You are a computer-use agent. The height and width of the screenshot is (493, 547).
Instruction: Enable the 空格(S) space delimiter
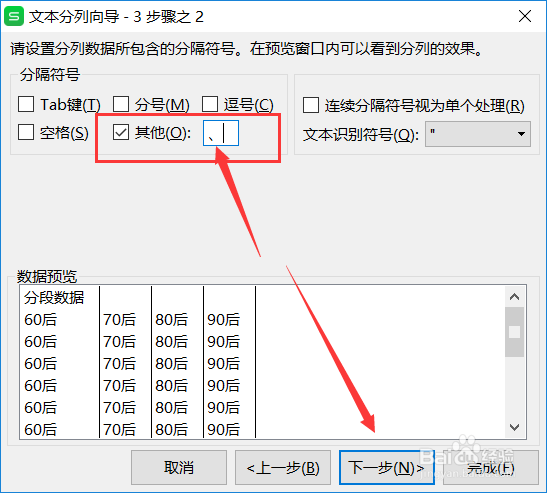(x=26, y=132)
